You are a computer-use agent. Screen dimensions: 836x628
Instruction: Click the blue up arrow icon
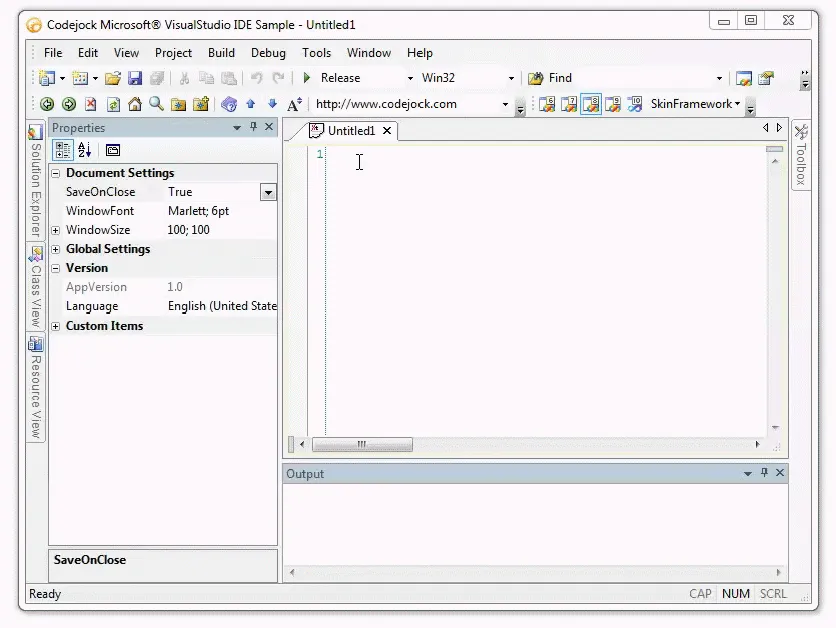click(x=251, y=104)
